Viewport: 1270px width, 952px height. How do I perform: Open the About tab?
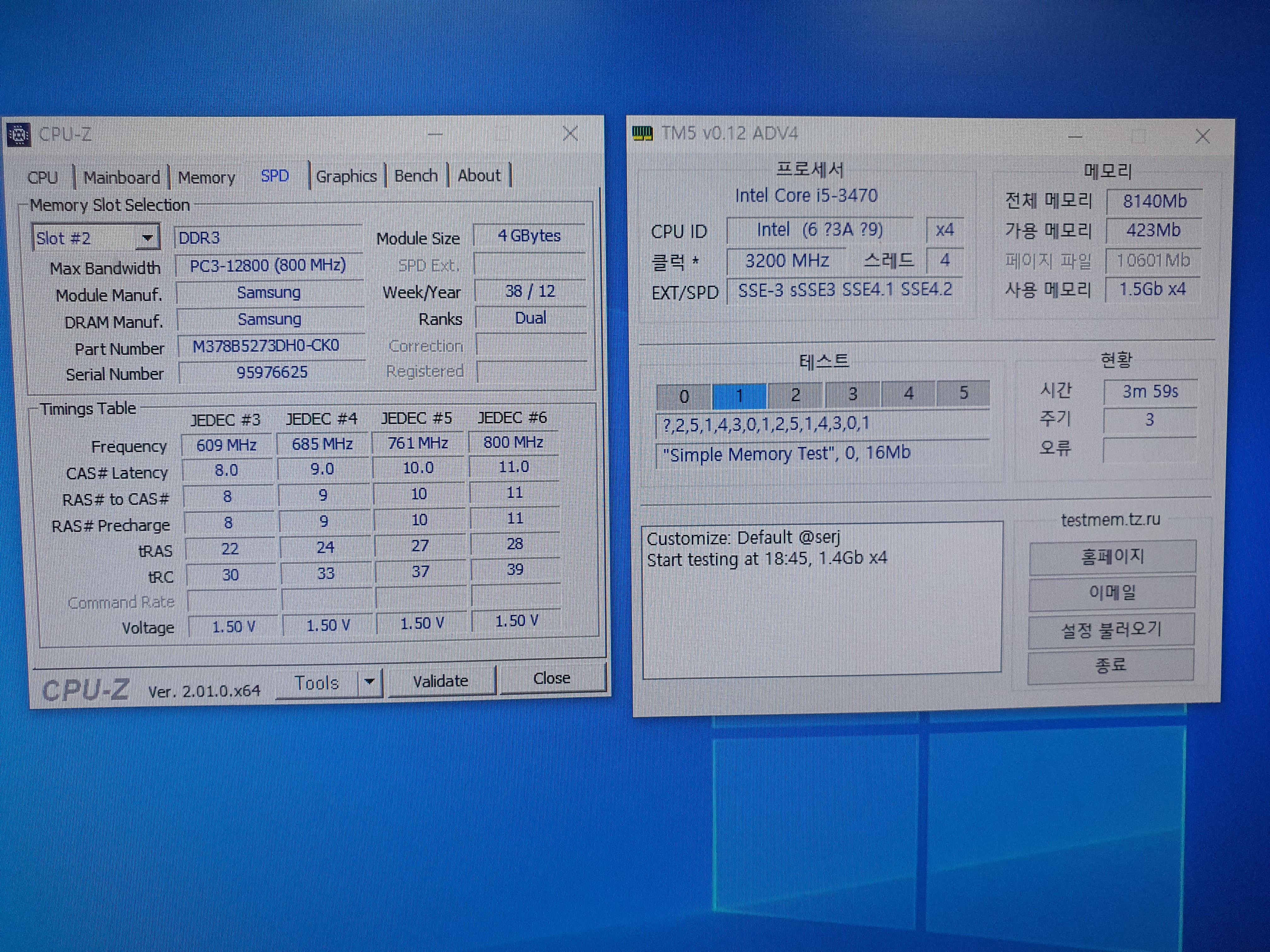(479, 175)
